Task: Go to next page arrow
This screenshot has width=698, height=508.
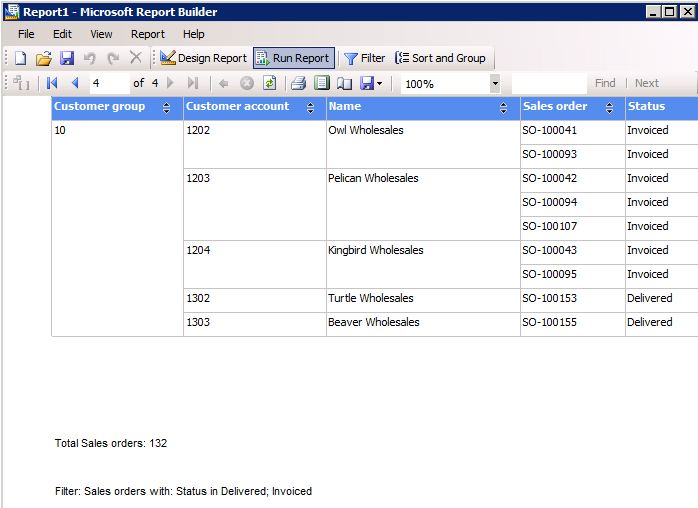Action: coord(170,83)
